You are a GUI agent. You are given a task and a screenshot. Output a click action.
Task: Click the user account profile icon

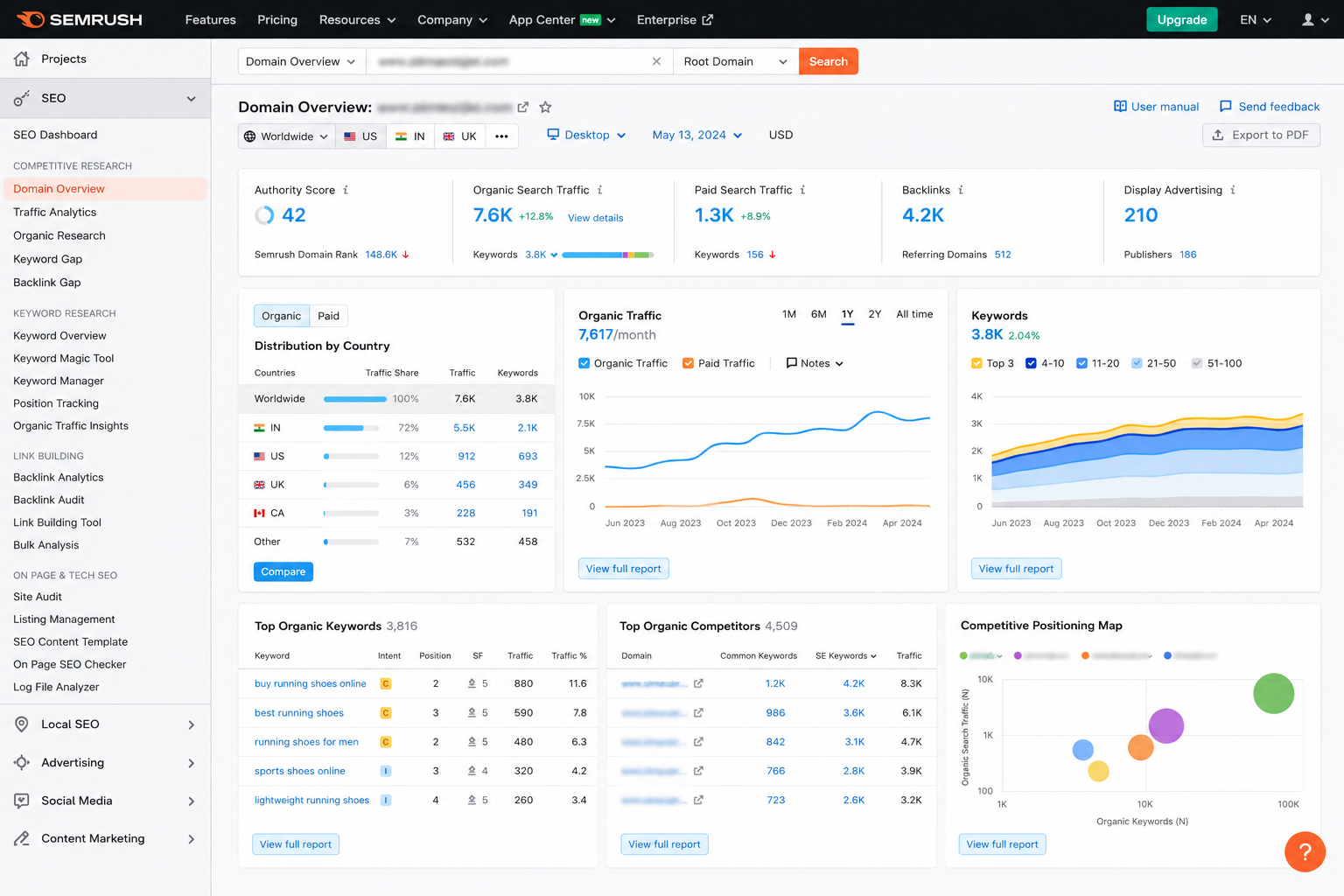point(1307,19)
